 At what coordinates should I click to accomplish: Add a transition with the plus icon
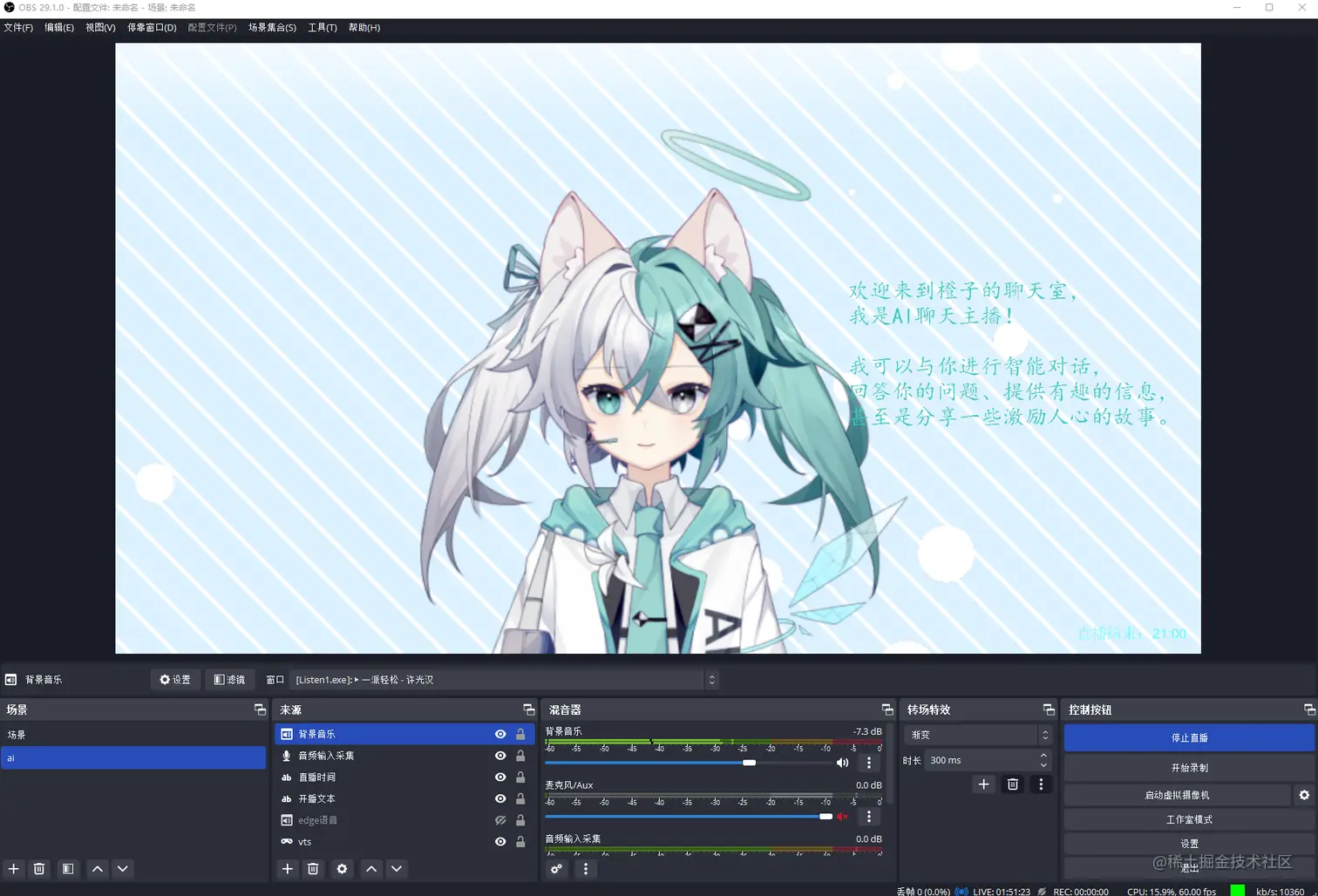[983, 784]
